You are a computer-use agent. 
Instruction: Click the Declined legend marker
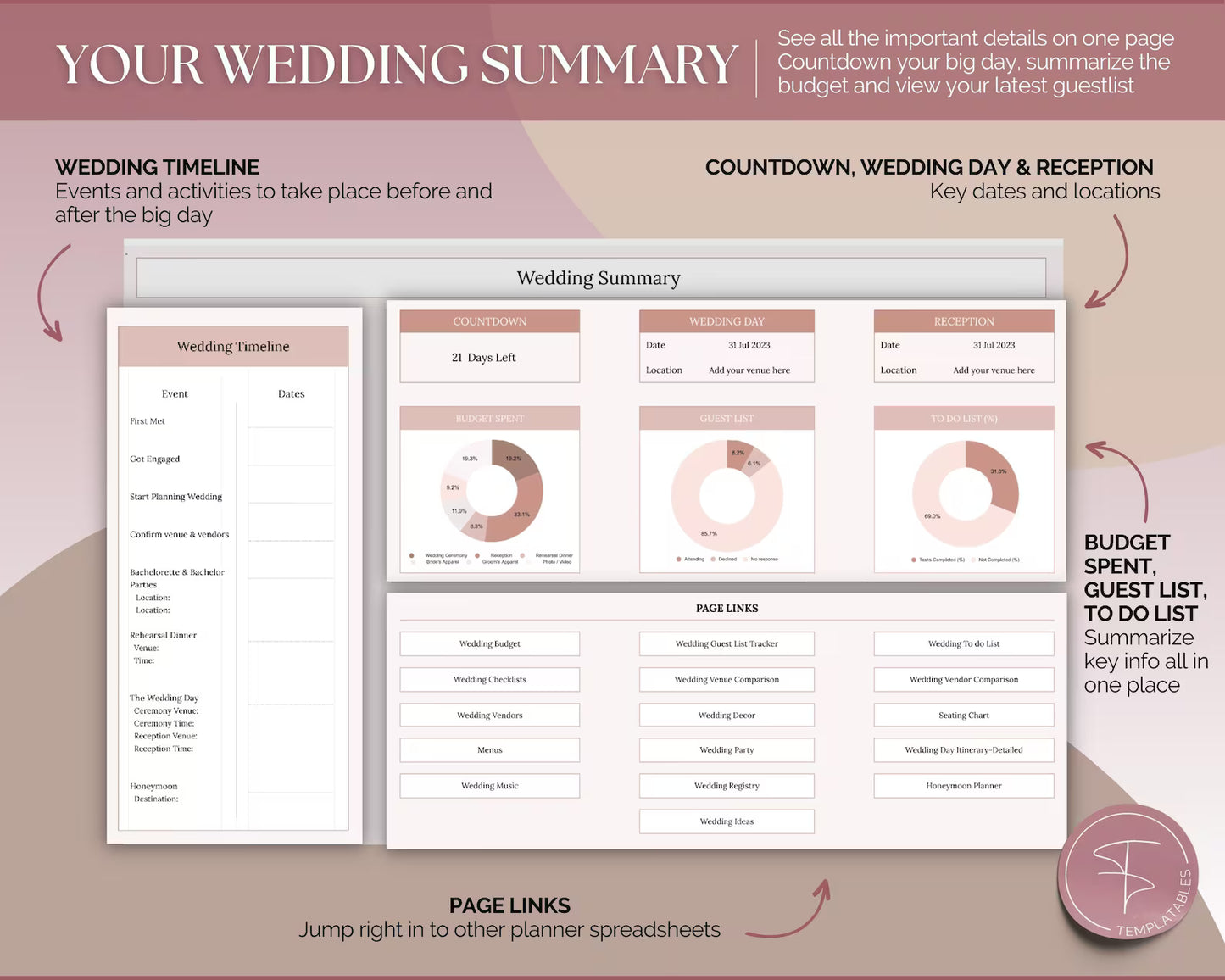tap(713, 560)
